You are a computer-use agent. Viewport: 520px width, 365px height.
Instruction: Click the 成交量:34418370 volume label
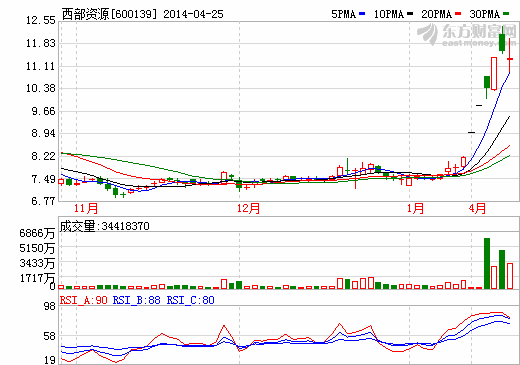tap(104, 226)
